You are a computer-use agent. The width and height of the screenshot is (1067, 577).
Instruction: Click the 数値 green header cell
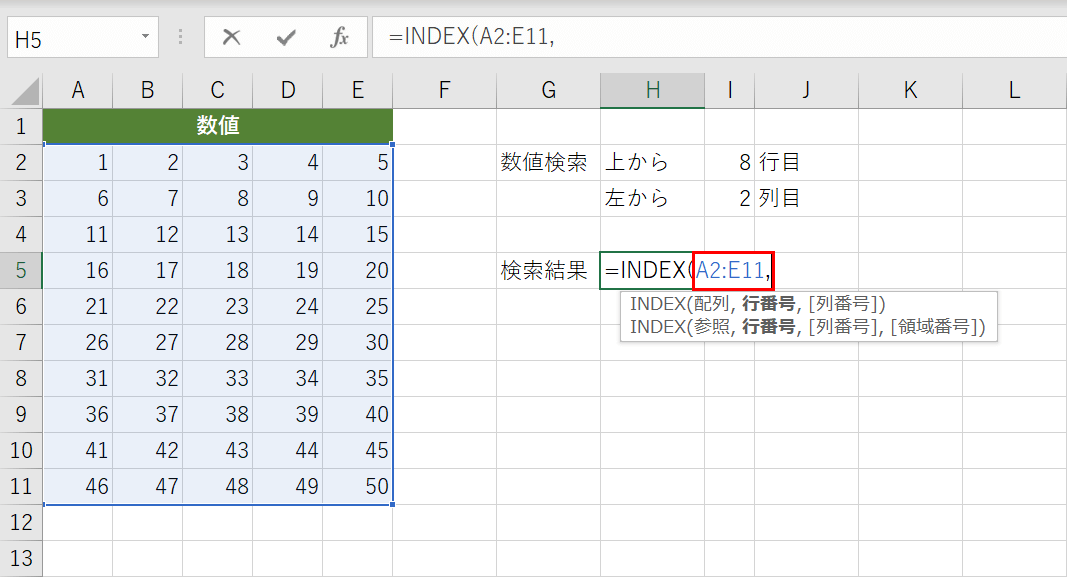217,125
